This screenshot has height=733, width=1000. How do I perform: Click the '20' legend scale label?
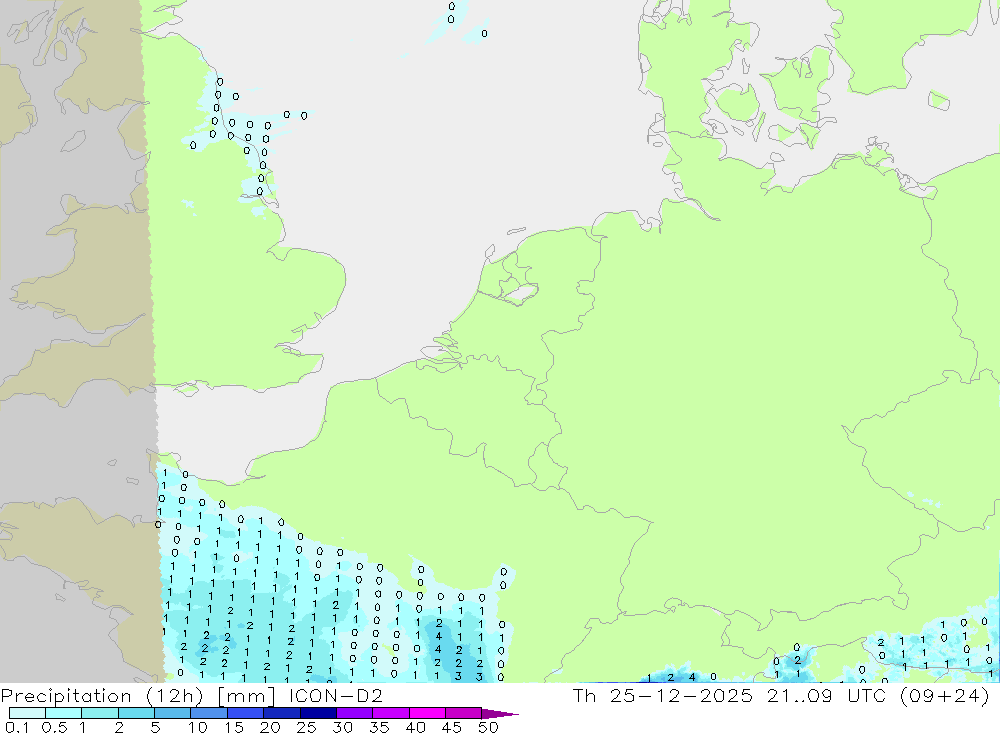pyautogui.click(x=270, y=727)
